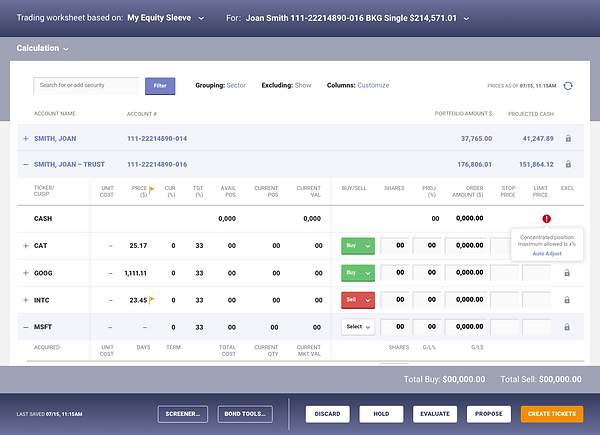The width and height of the screenshot is (600, 435).
Task: Click the MSFT shares input field
Action: [x=395, y=327]
